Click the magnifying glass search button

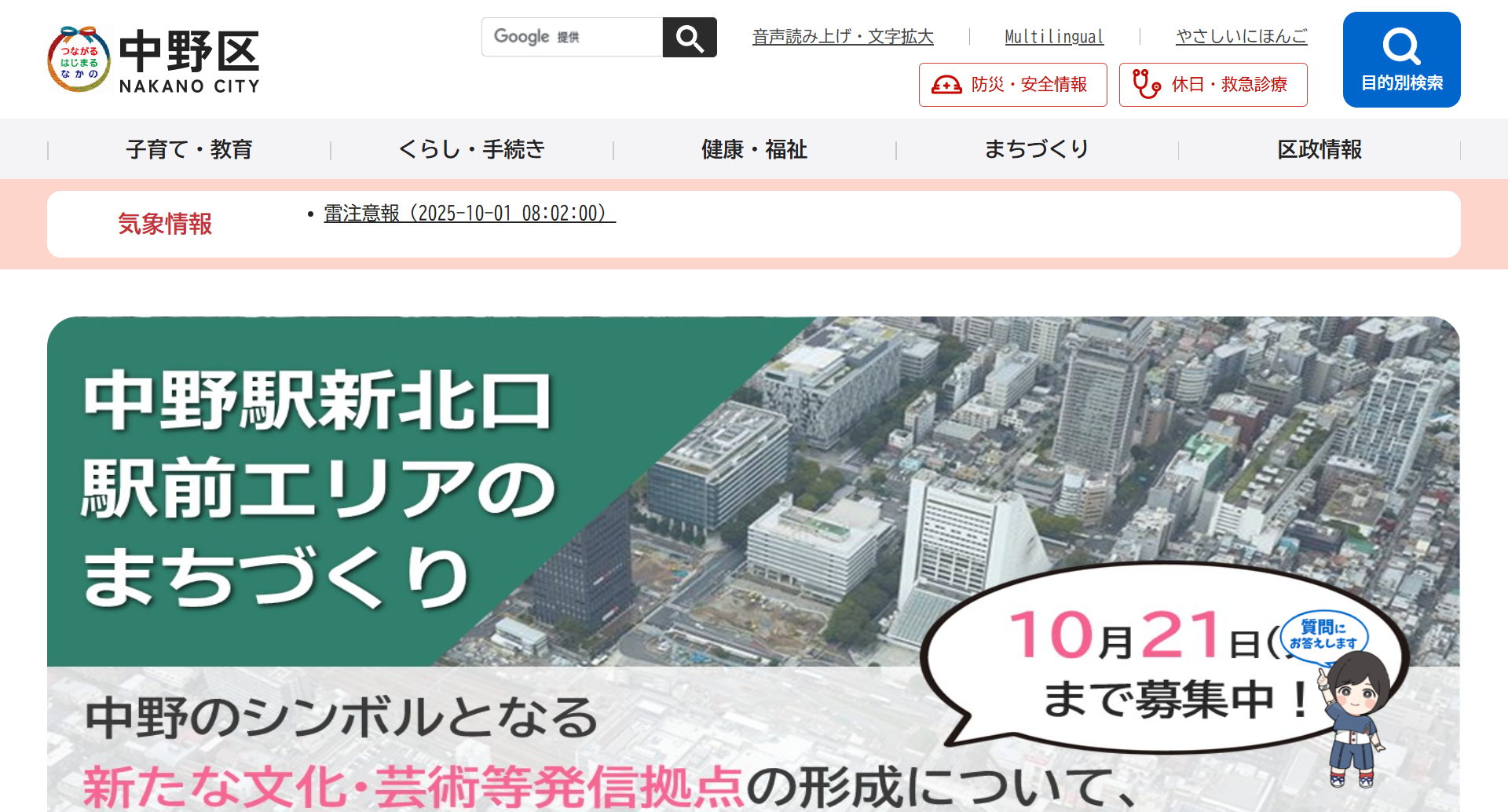(689, 38)
